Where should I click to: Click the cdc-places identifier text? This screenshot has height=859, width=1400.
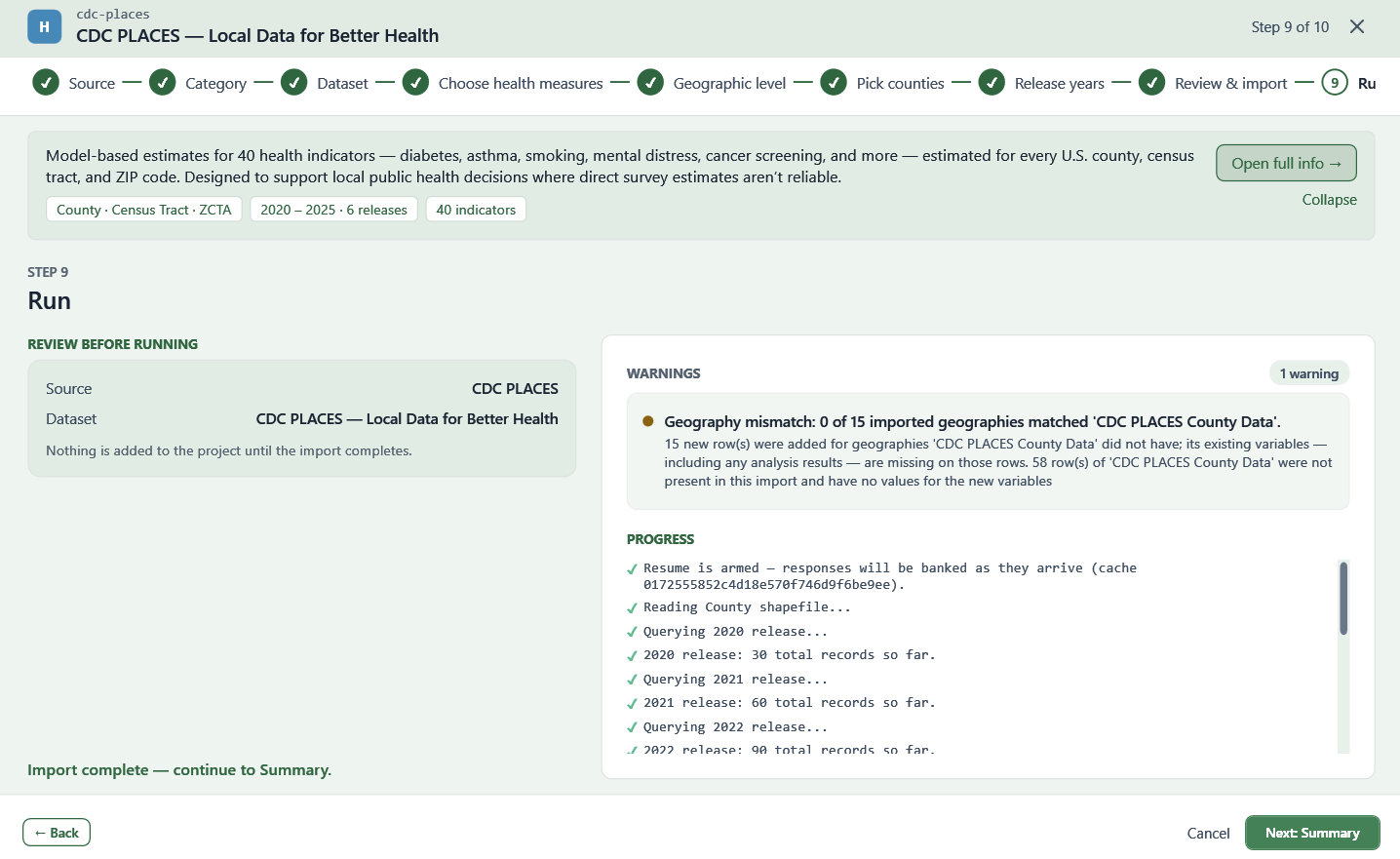click(113, 15)
